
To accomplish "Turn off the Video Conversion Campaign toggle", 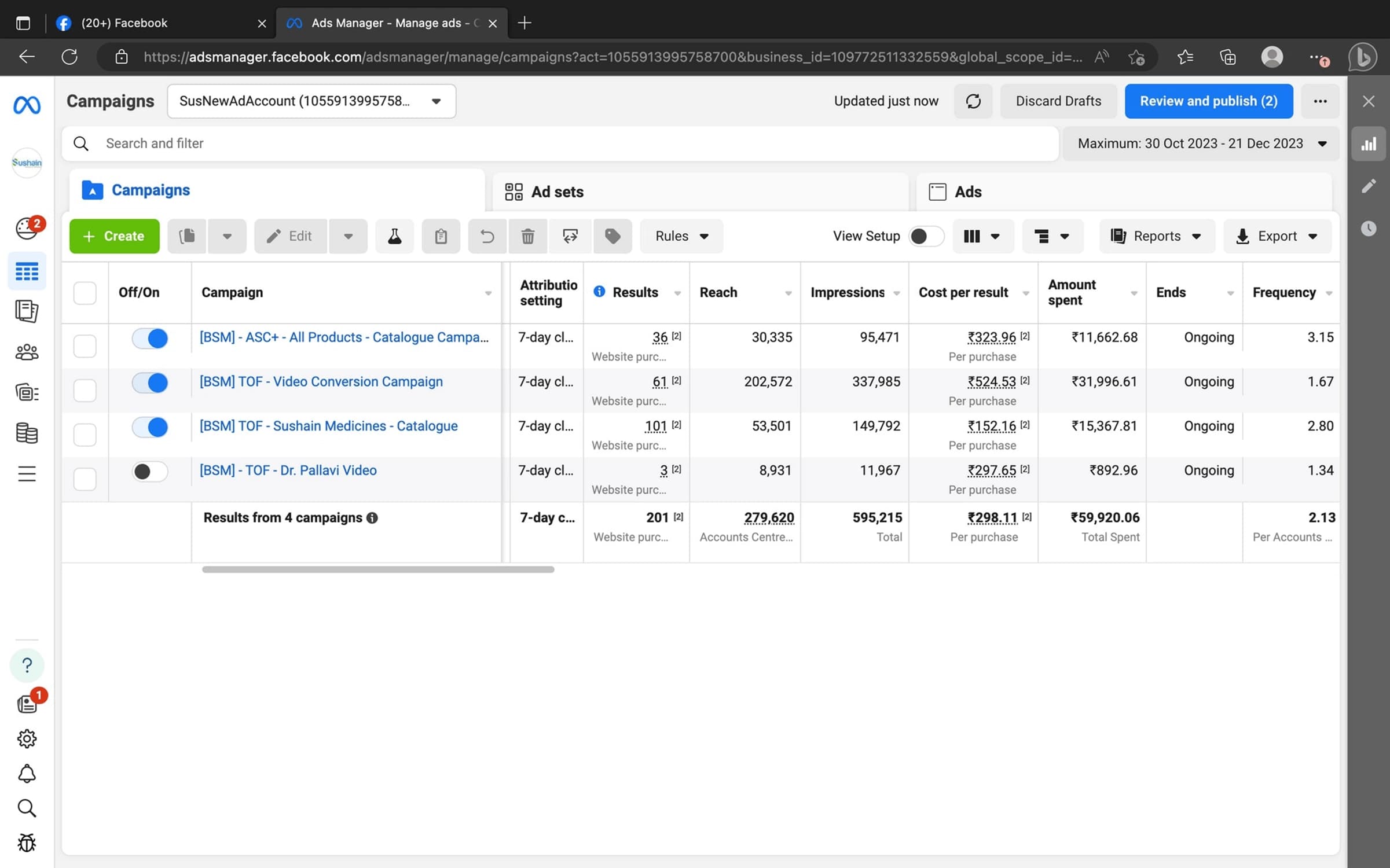I will coord(149,382).
